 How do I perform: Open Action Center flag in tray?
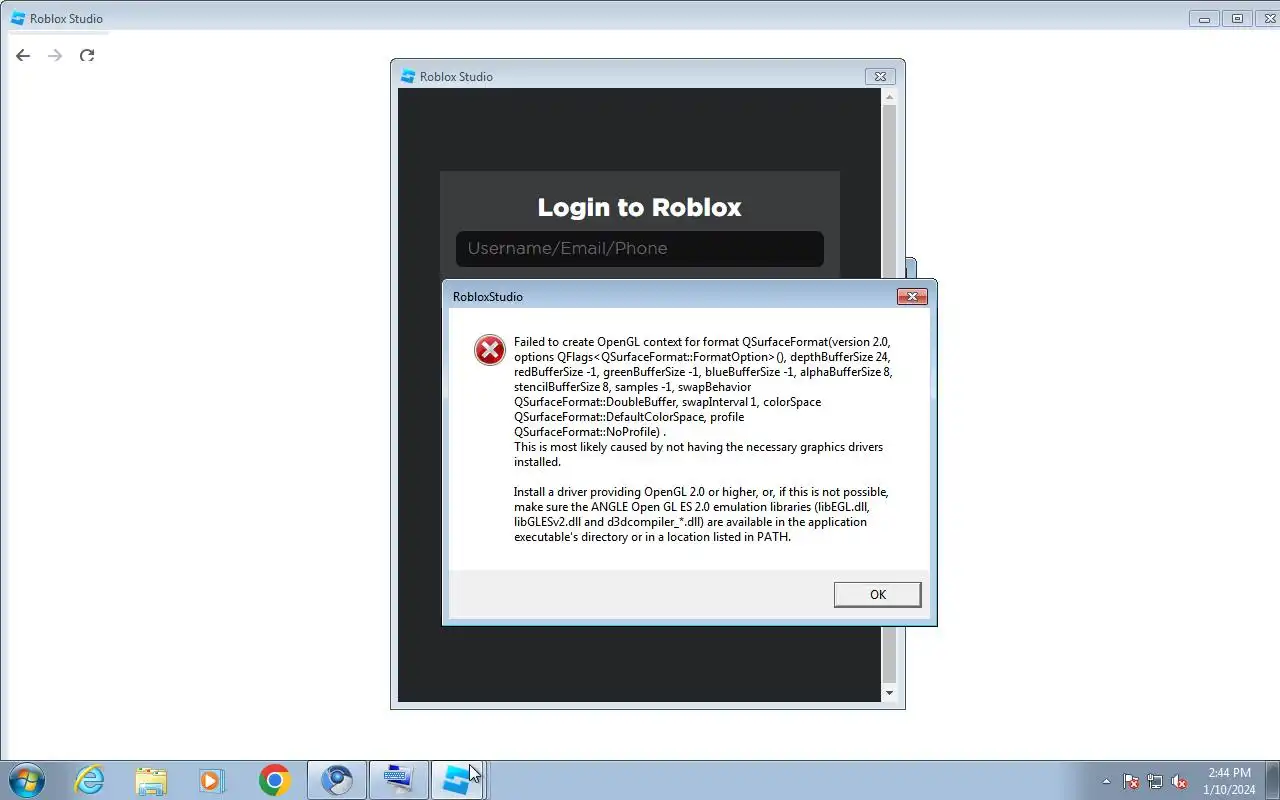[1131, 781]
